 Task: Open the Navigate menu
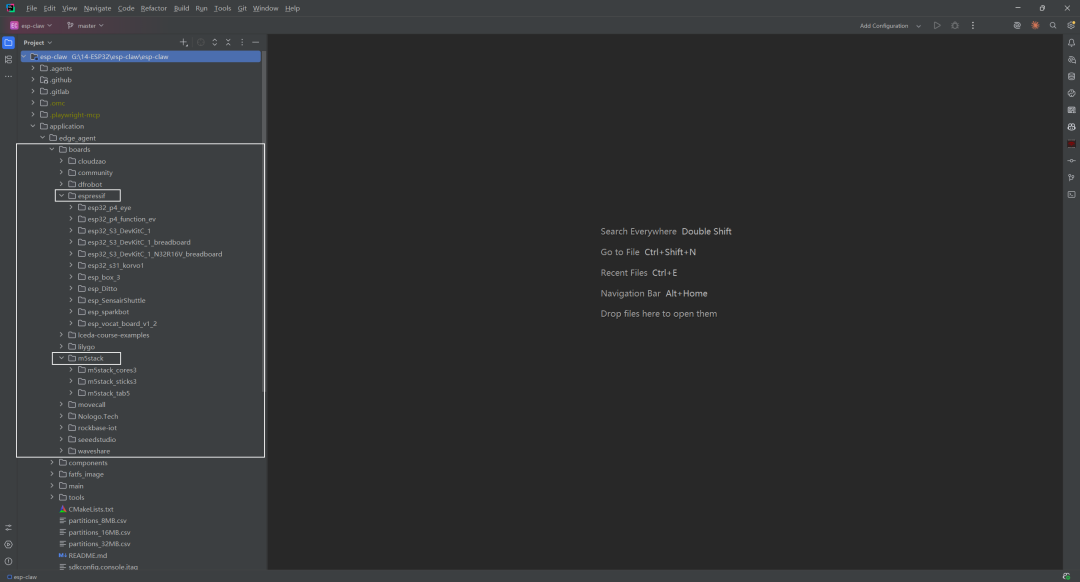(x=97, y=8)
